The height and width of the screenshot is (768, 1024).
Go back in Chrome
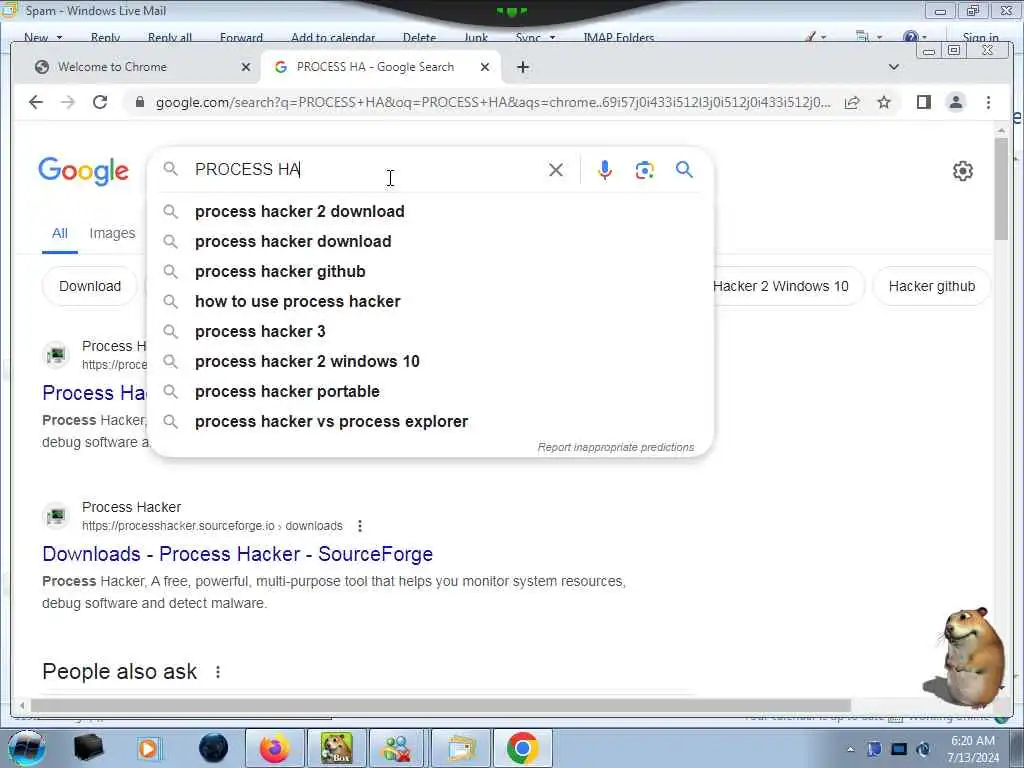pyautogui.click(x=36, y=103)
